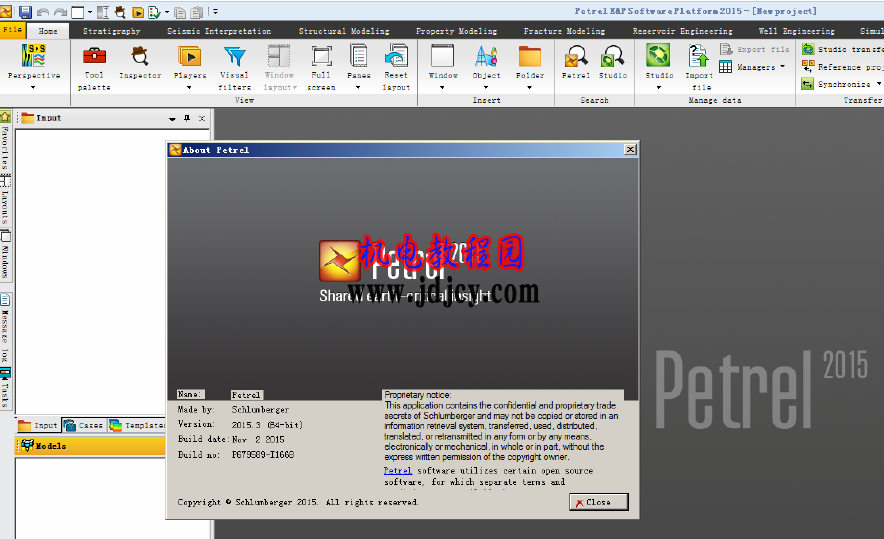
Task: Open the Players ribbon button
Action: pos(190,63)
